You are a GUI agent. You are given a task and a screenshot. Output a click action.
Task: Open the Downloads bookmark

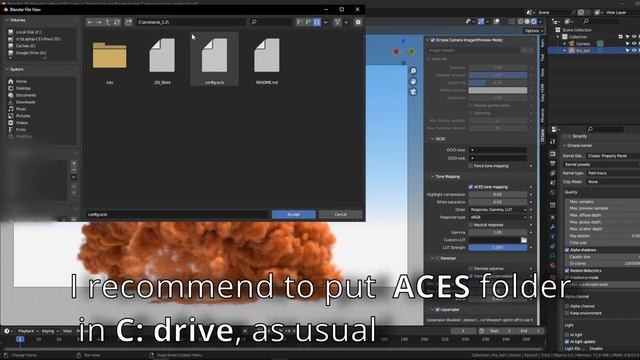pyautogui.click(x=26, y=102)
